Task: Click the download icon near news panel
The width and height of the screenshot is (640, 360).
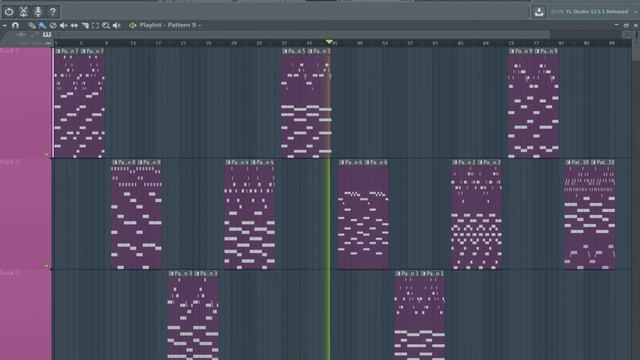Action: click(539, 12)
